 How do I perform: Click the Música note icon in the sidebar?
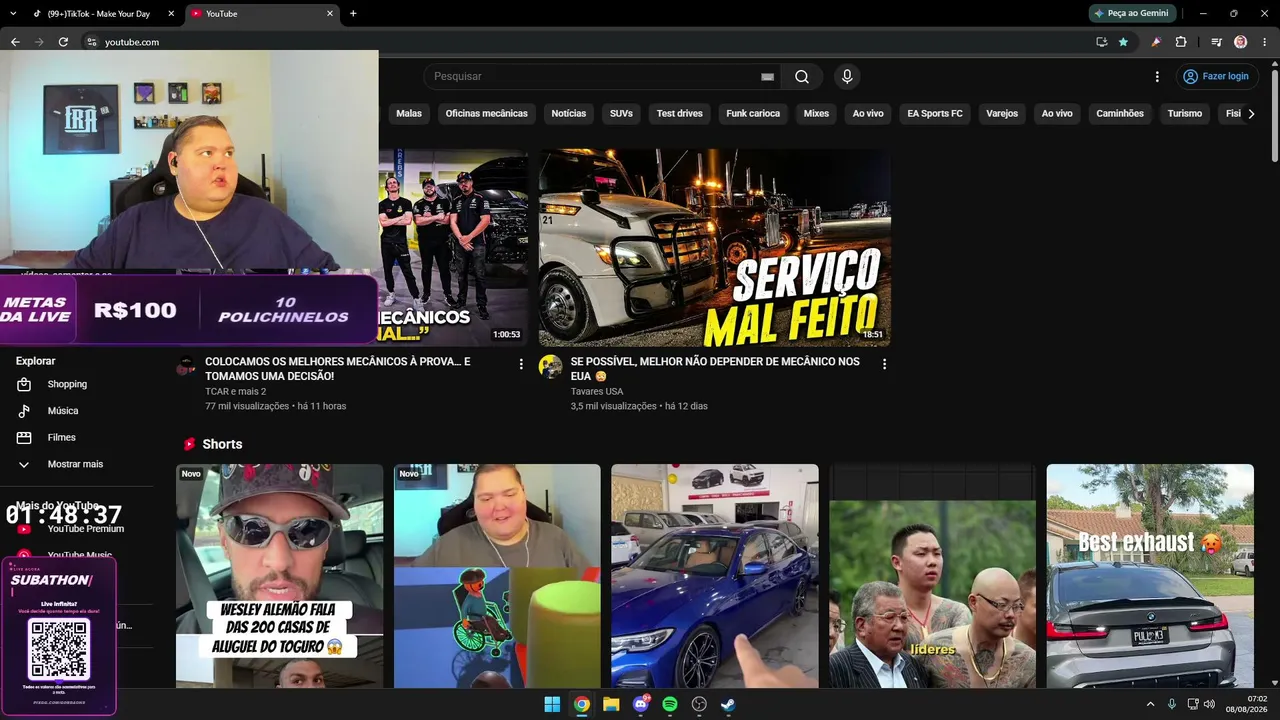[25, 411]
